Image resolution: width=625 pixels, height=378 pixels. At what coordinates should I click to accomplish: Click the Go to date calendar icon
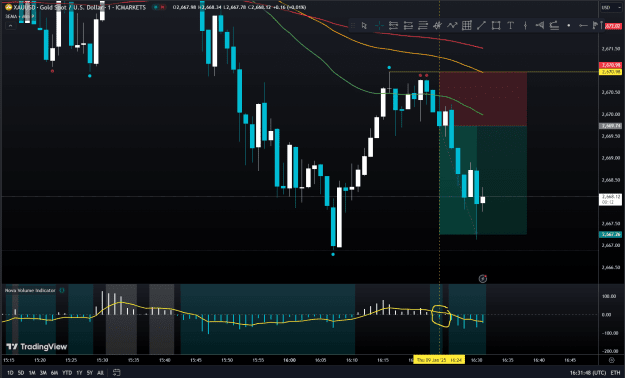point(116,372)
